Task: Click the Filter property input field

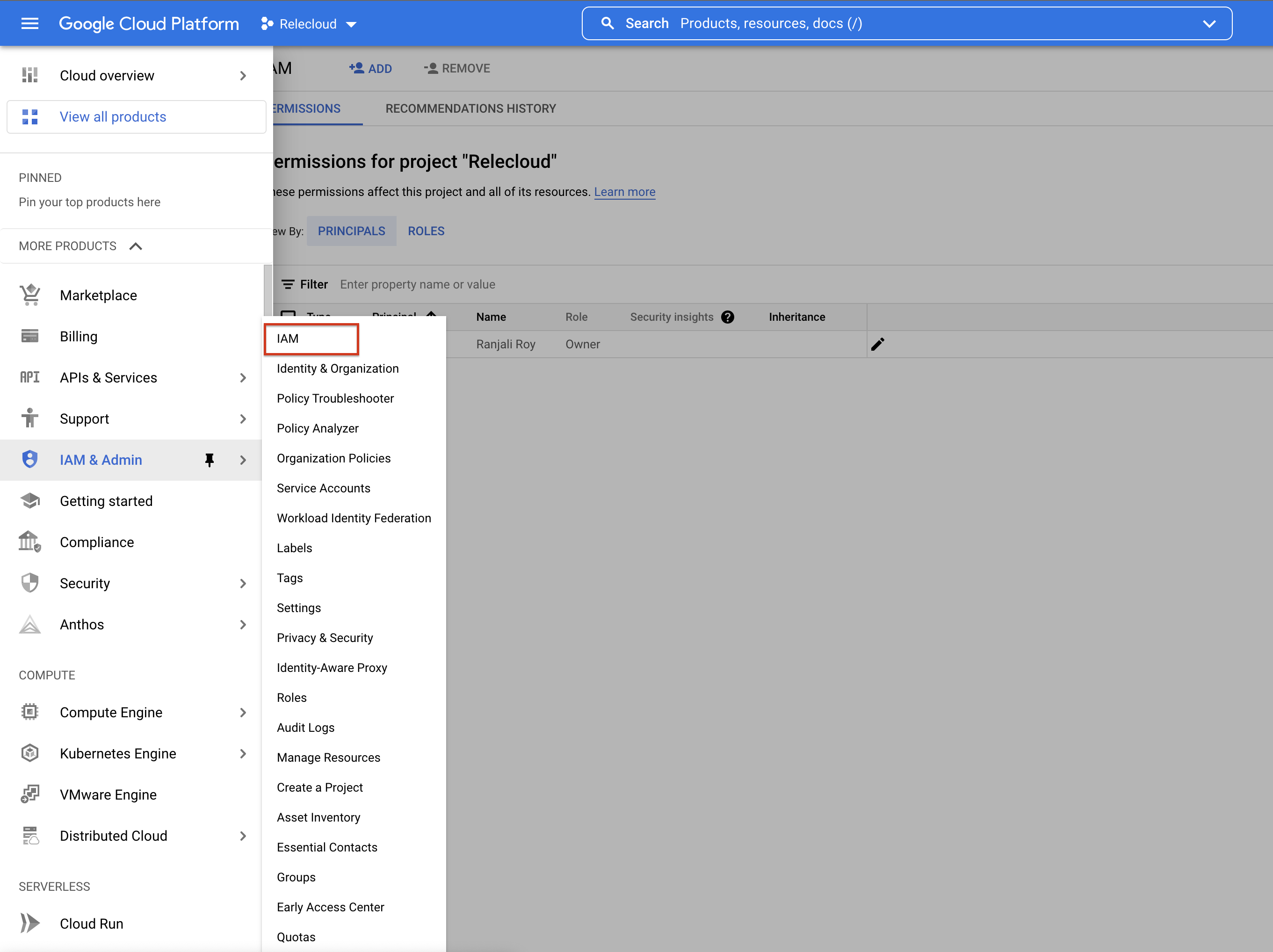Action: pos(518,284)
